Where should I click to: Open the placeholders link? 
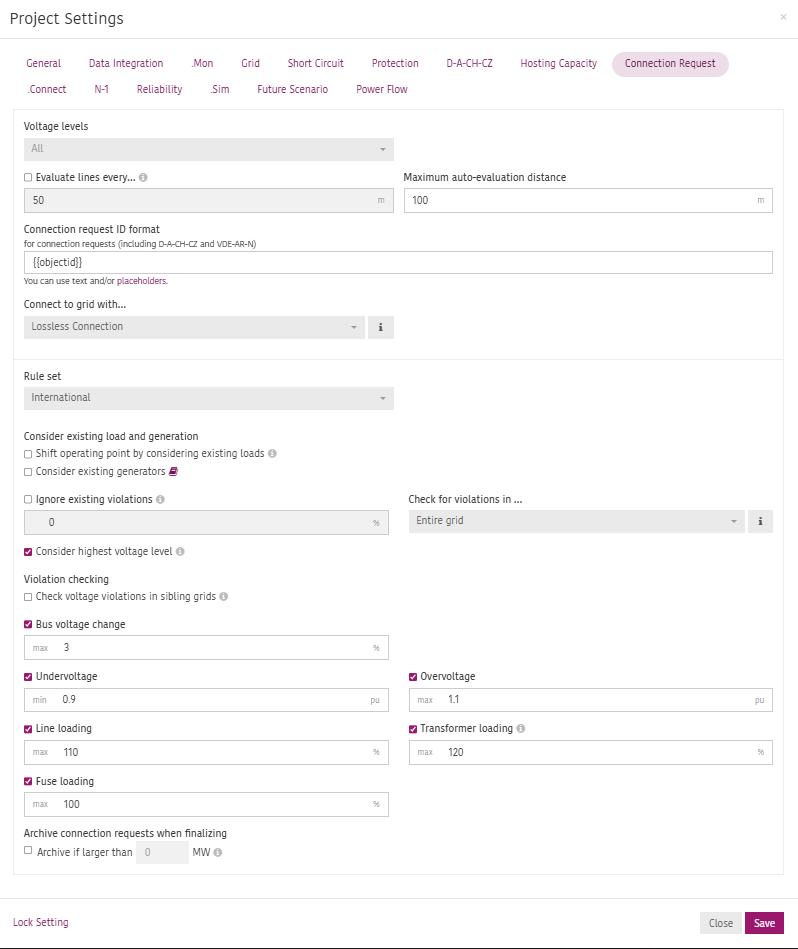point(141,281)
